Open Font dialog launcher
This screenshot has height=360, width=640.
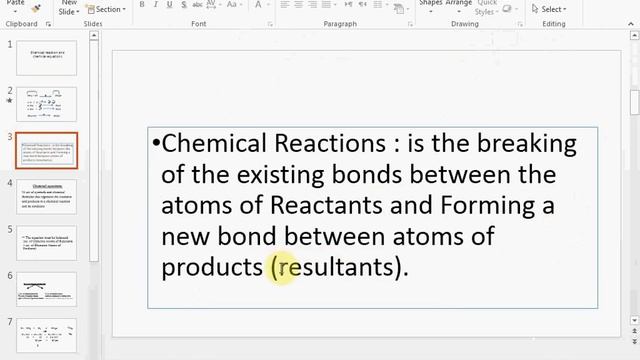tap(270, 24)
